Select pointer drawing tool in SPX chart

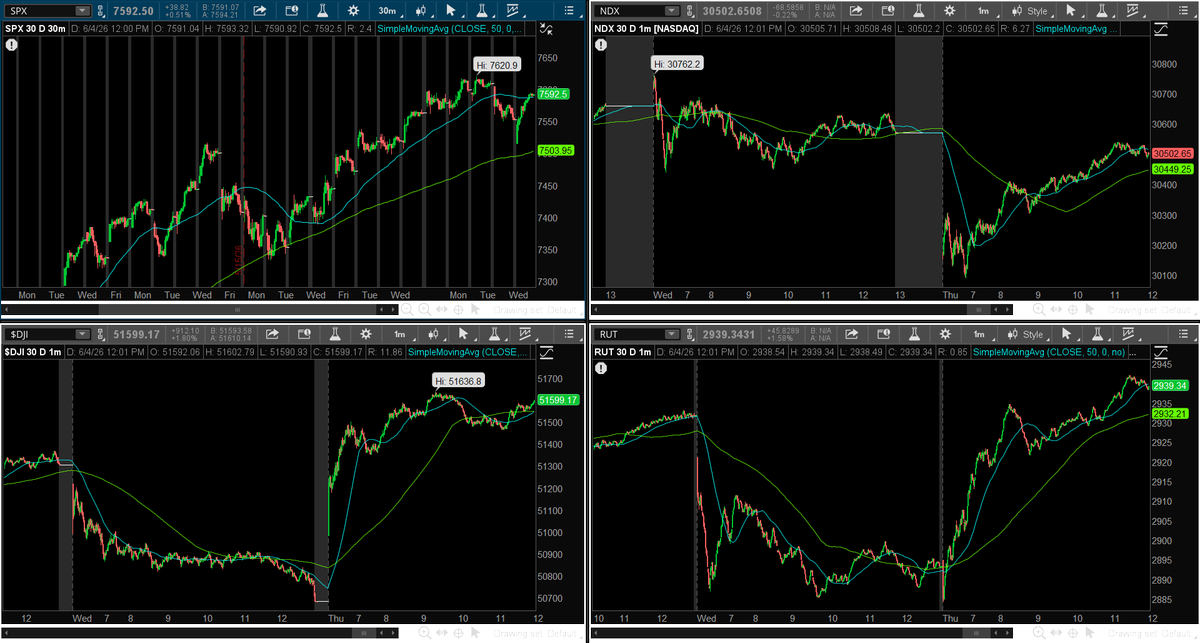coord(451,11)
